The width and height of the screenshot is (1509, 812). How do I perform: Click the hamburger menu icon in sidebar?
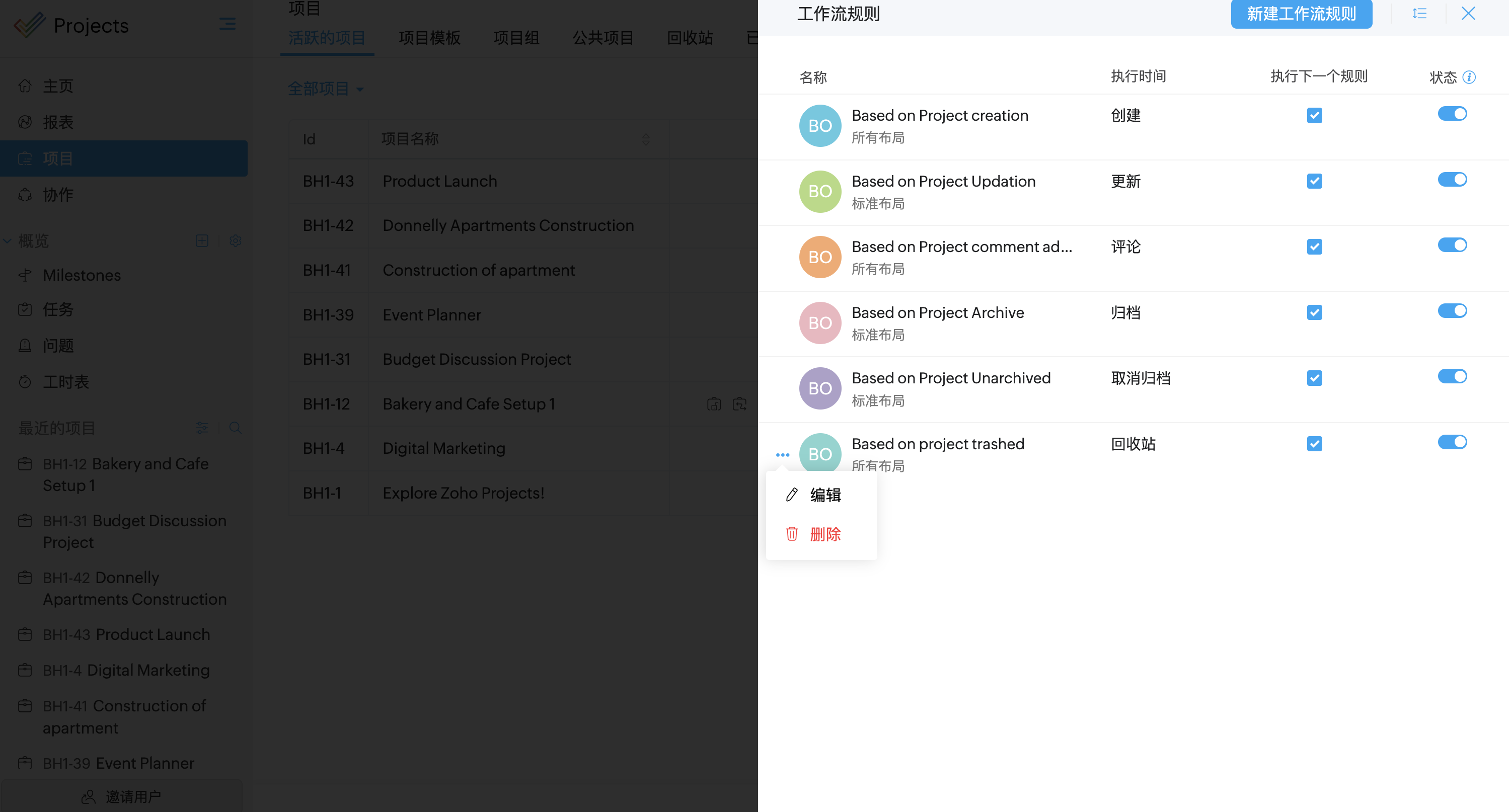pyautogui.click(x=228, y=24)
